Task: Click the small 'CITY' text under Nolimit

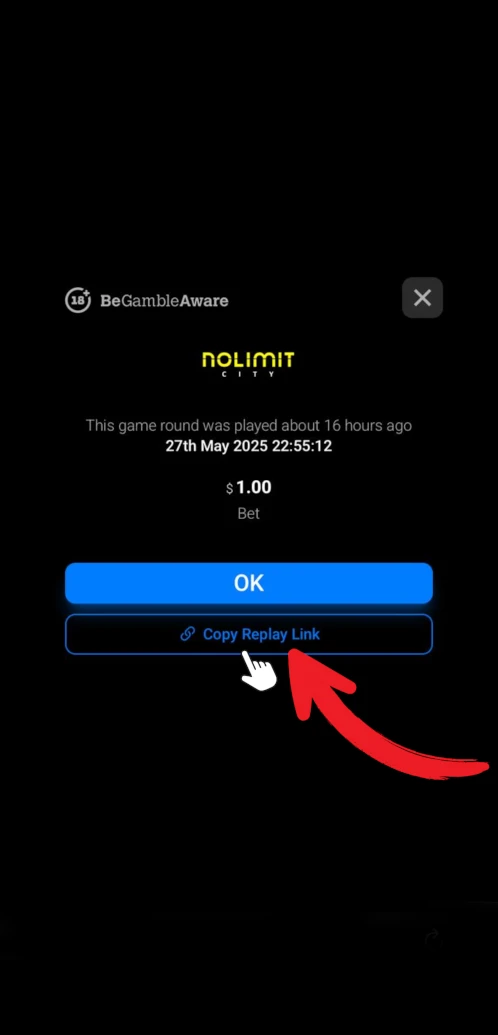Action: tap(248, 374)
